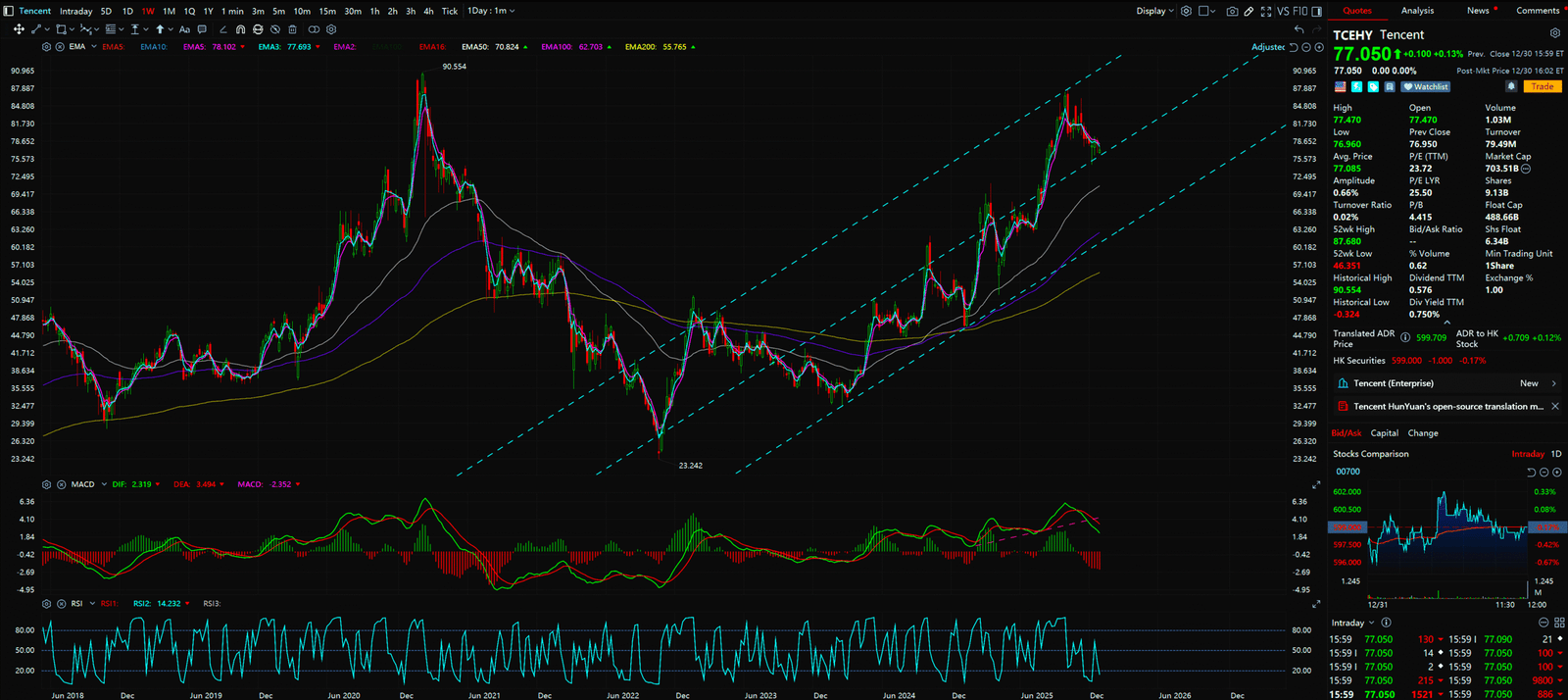Toggle the right quotes panel layout
Viewport: 1568px width, 700px height.
pos(1317,12)
